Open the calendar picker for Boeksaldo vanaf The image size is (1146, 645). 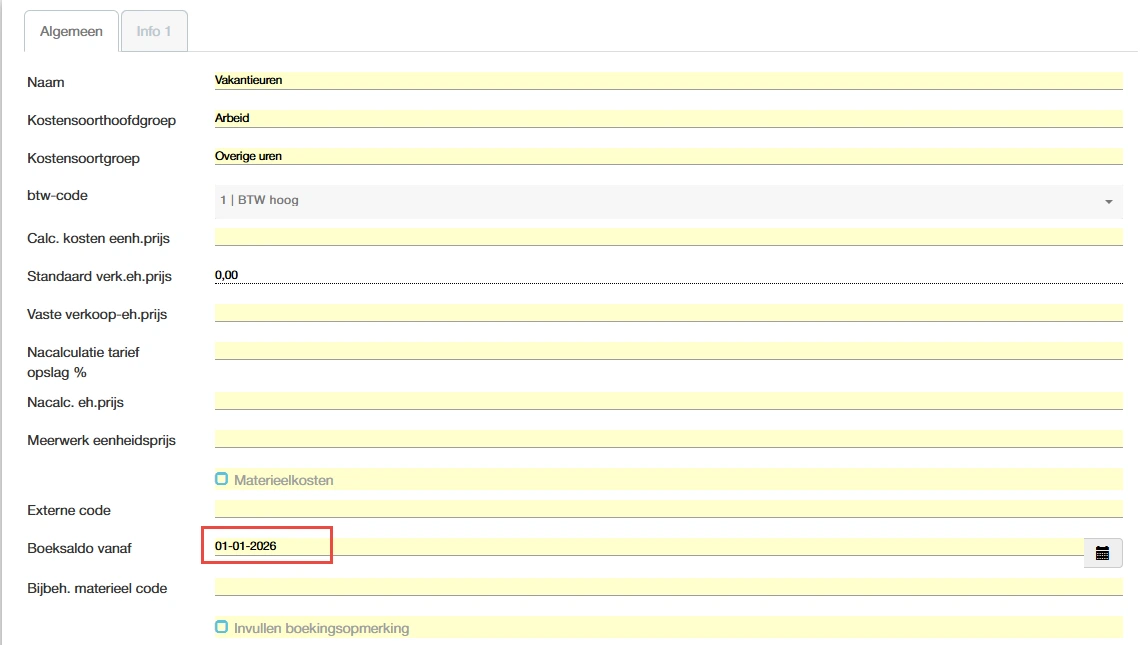(x=1102, y=553)
